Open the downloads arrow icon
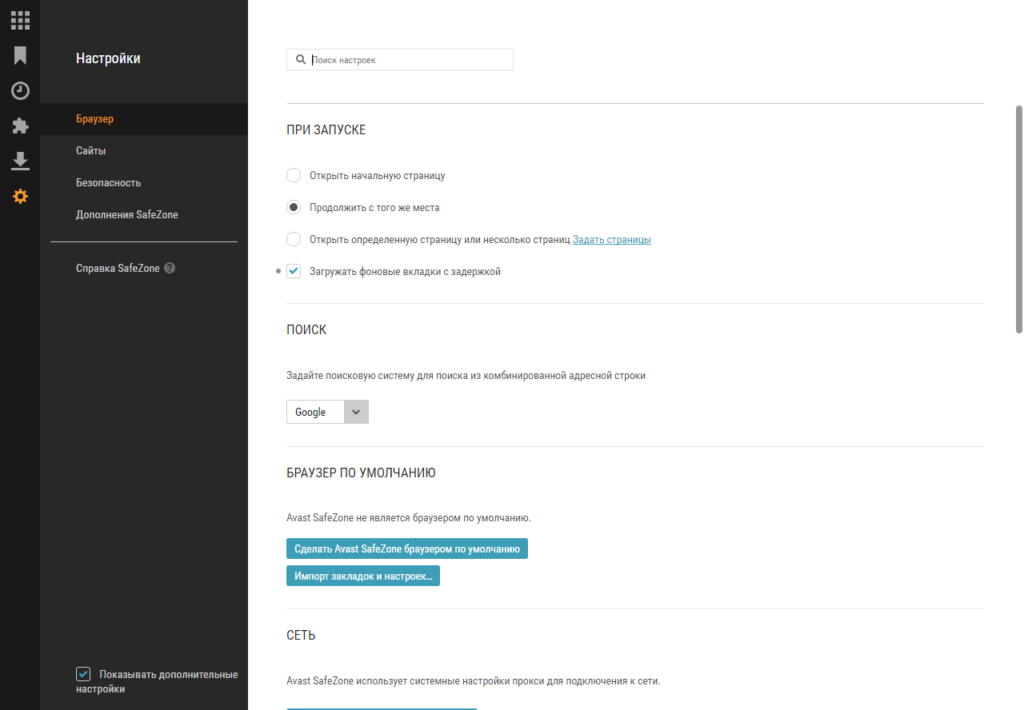Screen dimensions: 1024x710 click(20, 161)
